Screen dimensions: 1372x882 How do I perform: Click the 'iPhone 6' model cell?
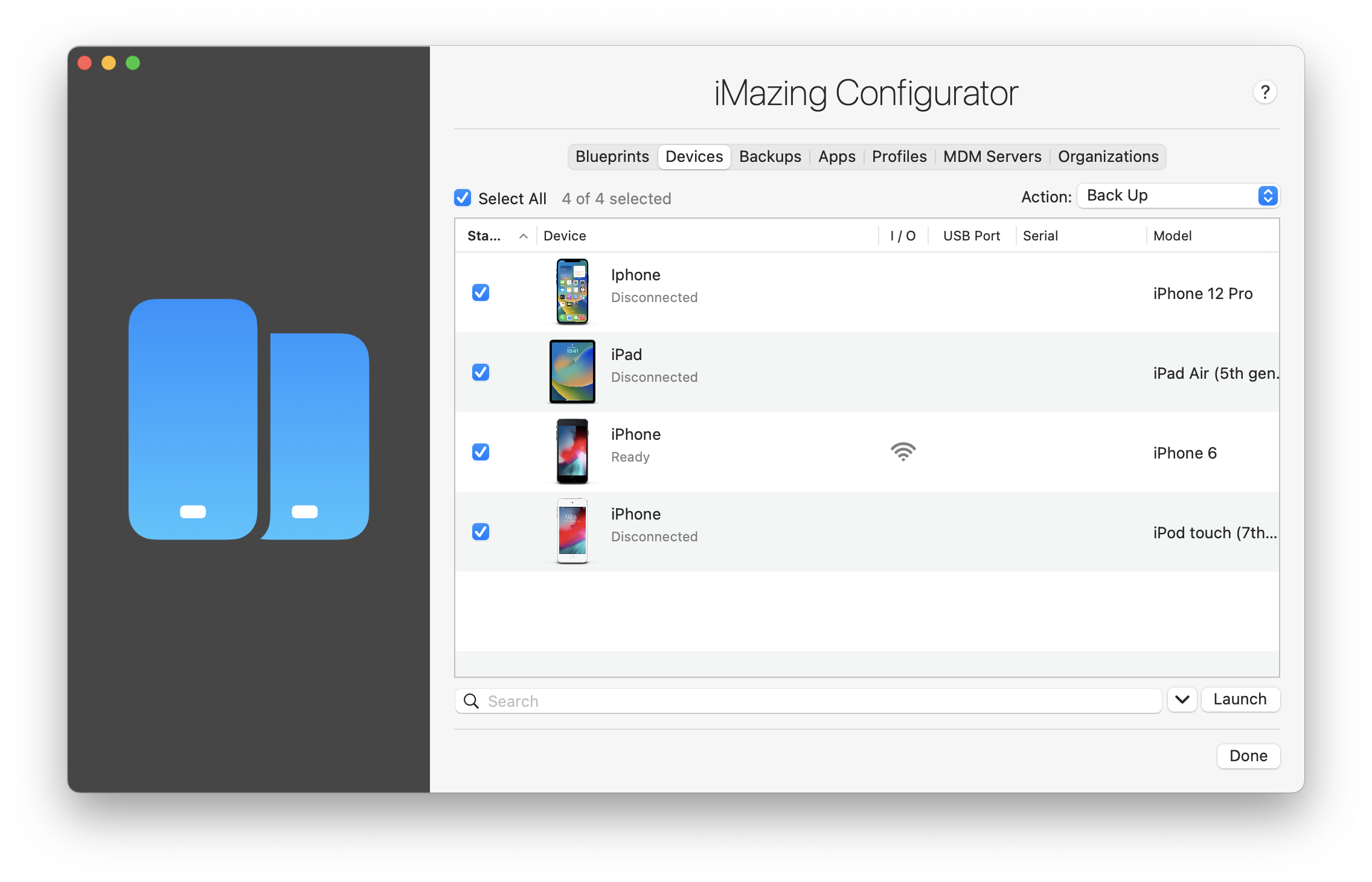click(1185, 453)
